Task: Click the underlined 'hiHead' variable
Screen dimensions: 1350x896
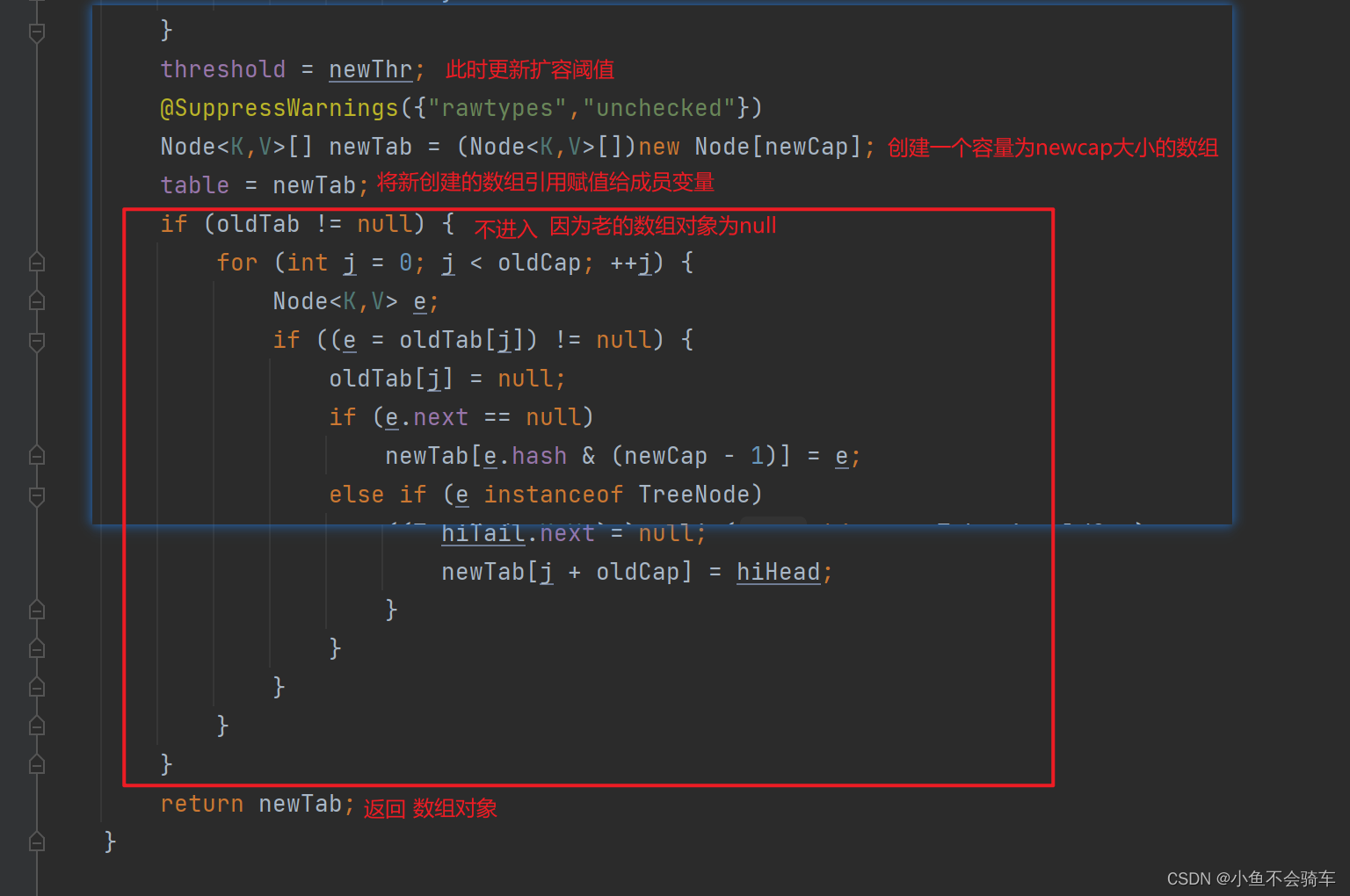Action: tap(778, 572)
